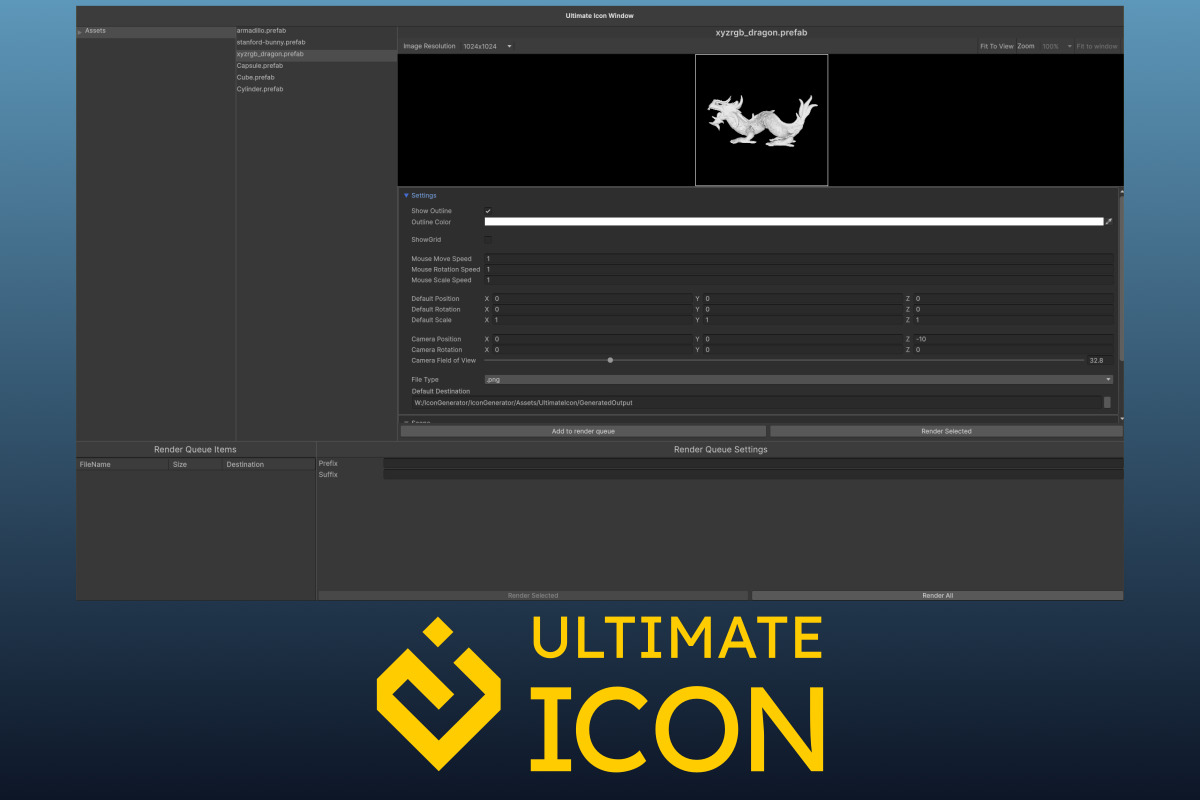Collapse the Settings section foldout
The image size is (1200, 800).
click(407, 196)
